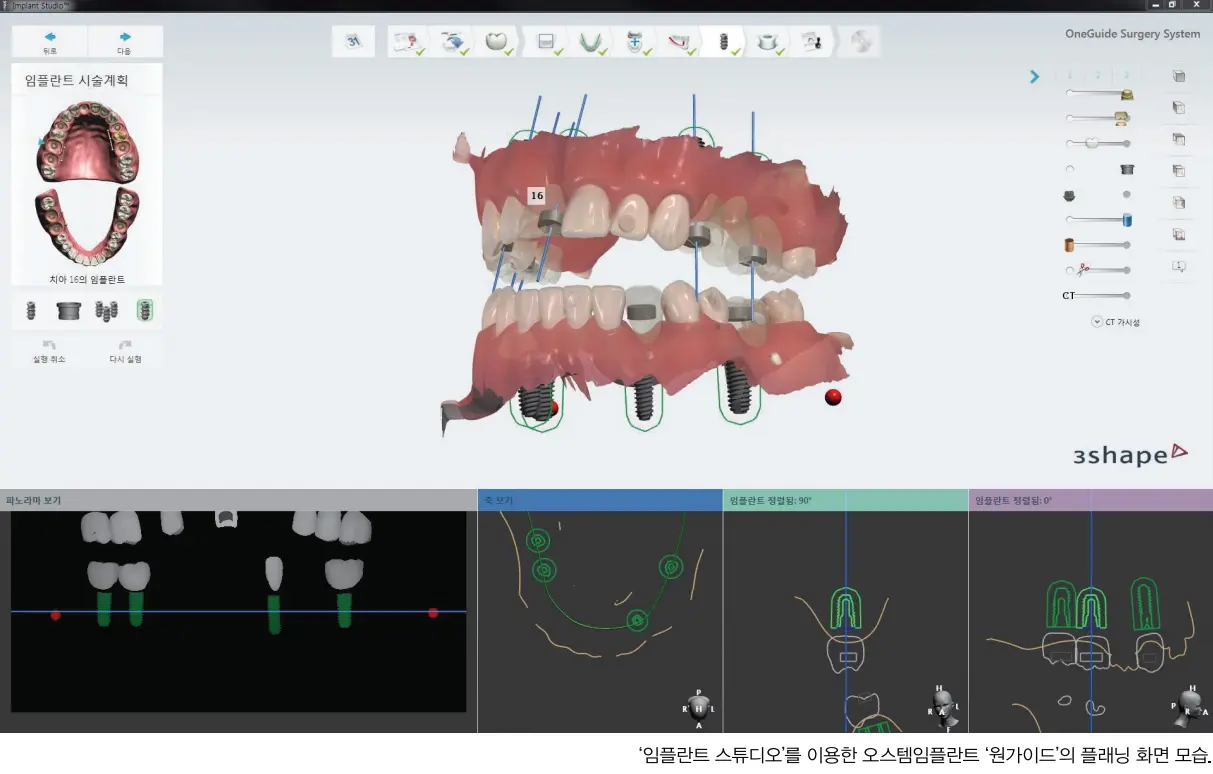1213x774 pixels.
Task: Click the right red dot in panorama view
Action: point(433,613)
